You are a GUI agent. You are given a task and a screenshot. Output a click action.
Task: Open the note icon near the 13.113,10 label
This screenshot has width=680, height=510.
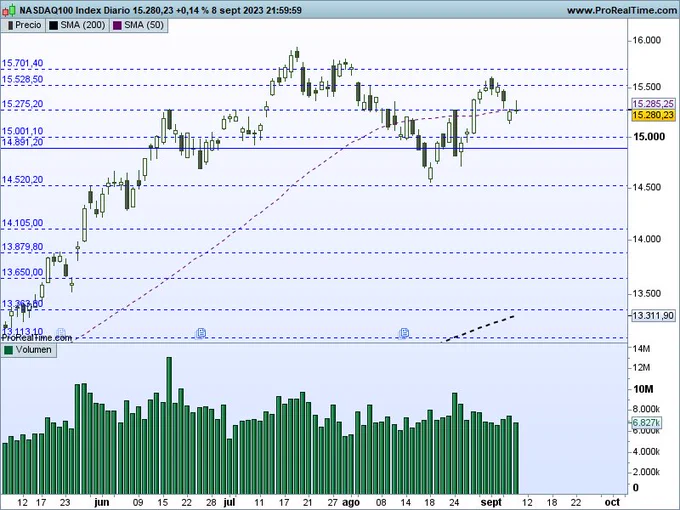tap(61, 332)
